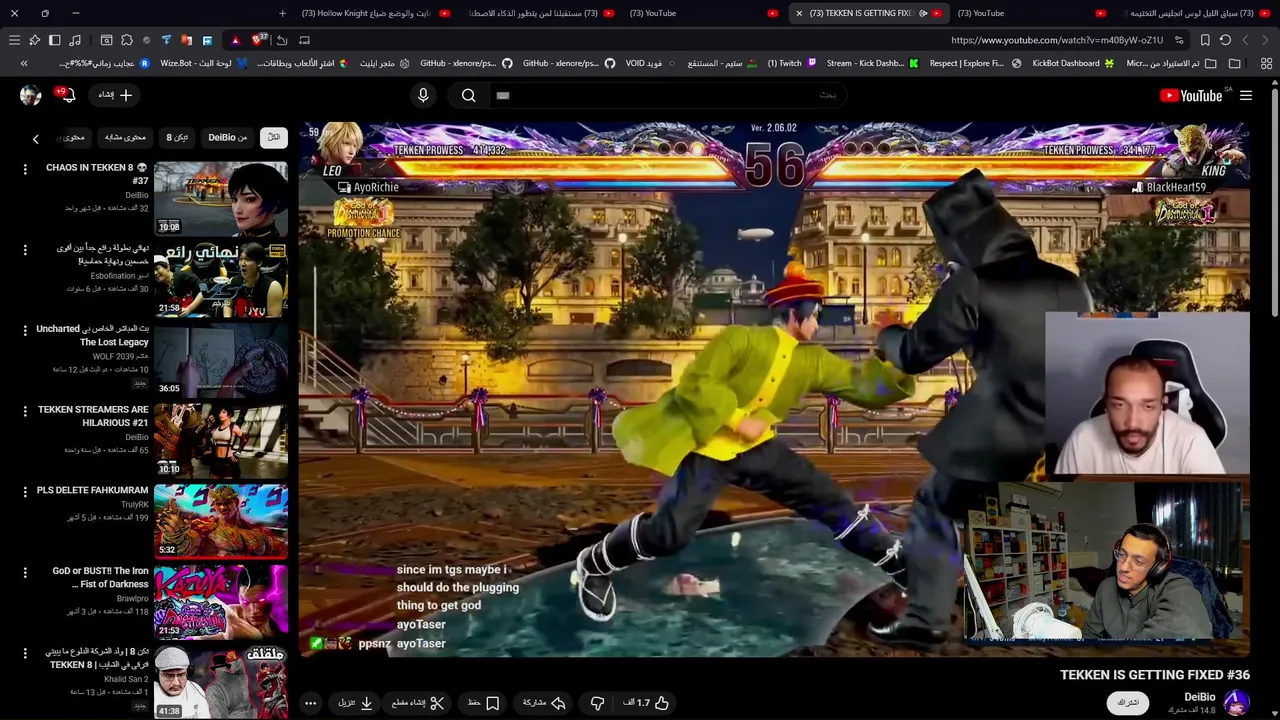Click the YouTube logo to go home
1280x720 pixels.
(x=1191, y=95)
